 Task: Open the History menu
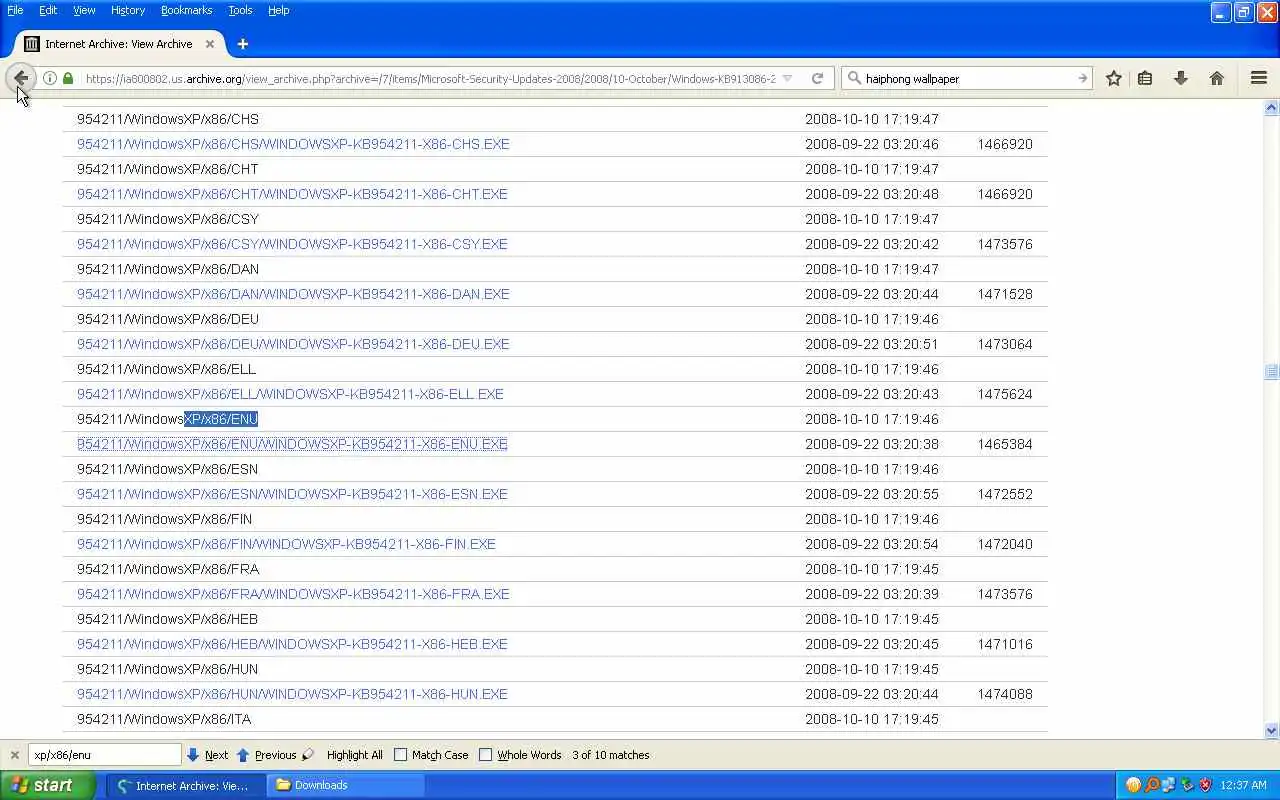(x=128, y=10)
